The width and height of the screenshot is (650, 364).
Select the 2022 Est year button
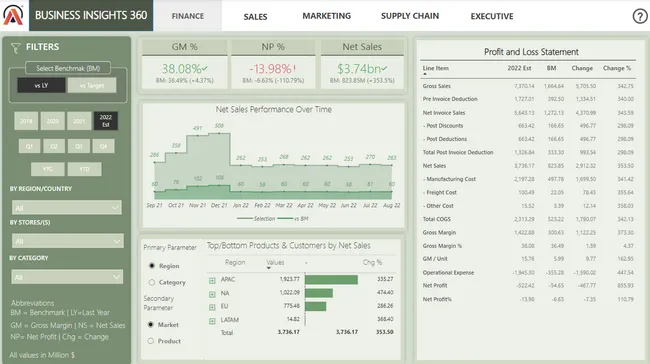coord(106,121)
